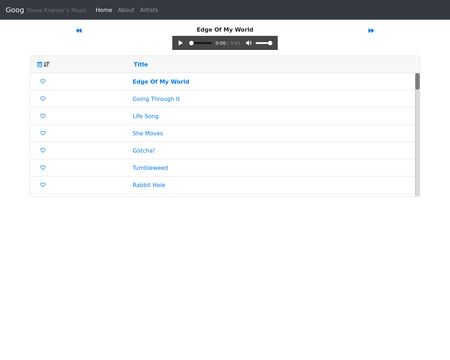Open the She Moves track
Screen dimensions: 450x360
coord(148,133)
